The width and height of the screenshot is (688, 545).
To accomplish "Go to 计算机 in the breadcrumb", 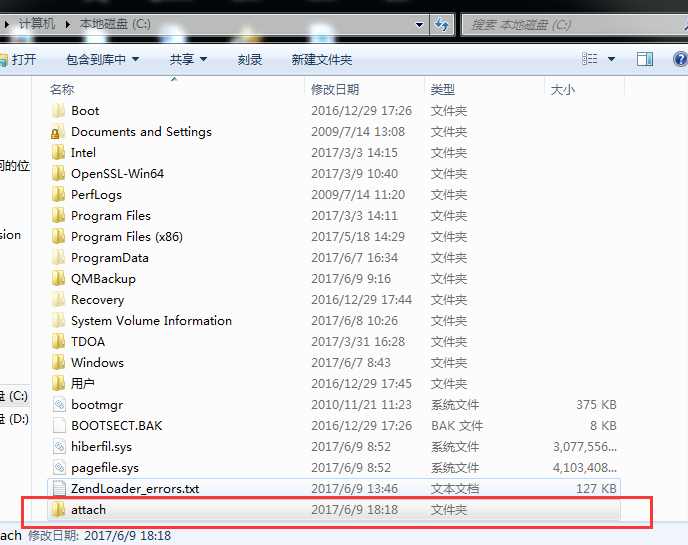I will coord(37,24).
